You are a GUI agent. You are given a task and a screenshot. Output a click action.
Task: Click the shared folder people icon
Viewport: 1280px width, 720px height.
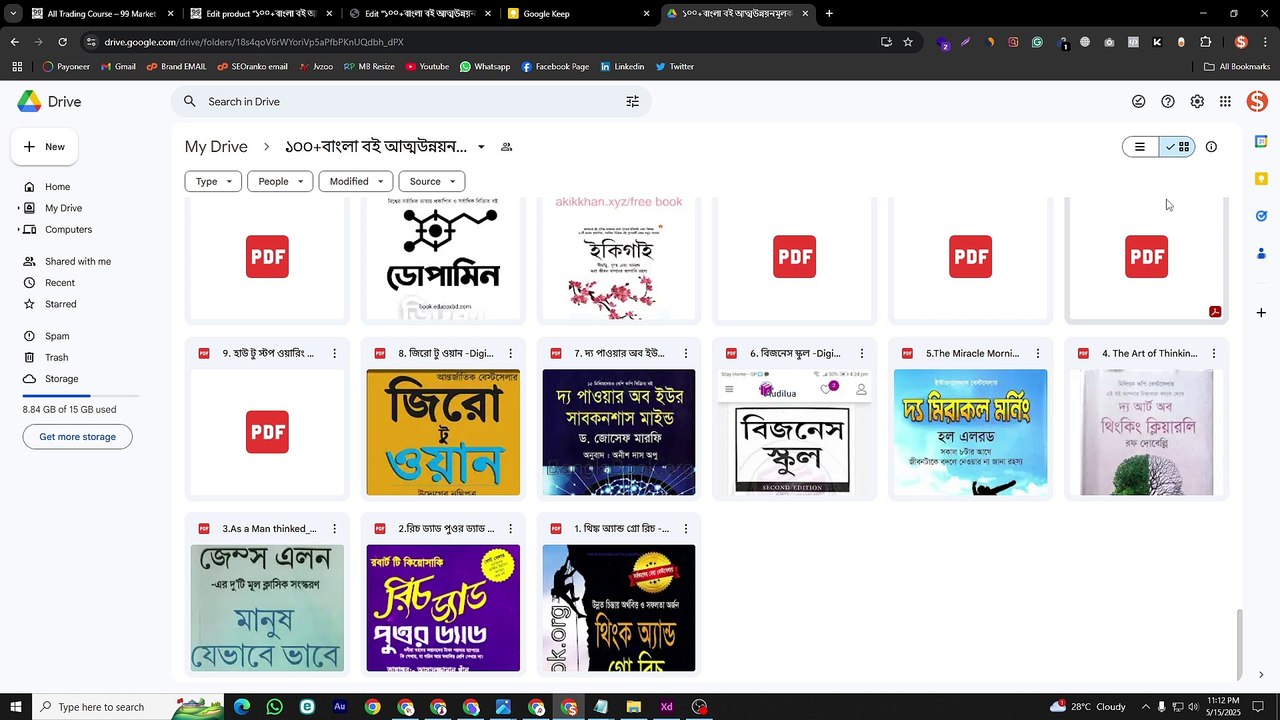coord(506,147)
